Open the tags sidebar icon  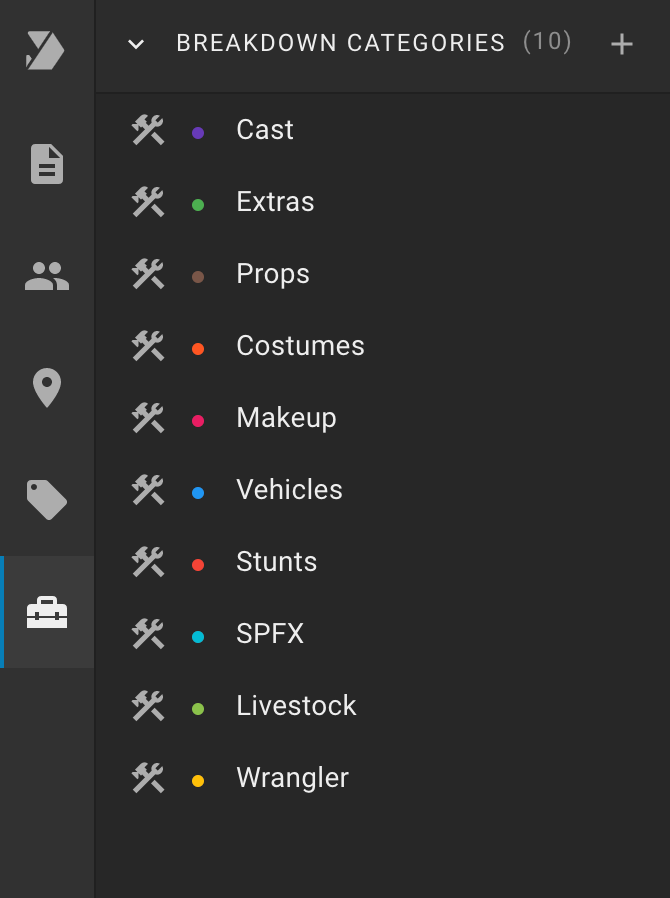pos(47,500)
